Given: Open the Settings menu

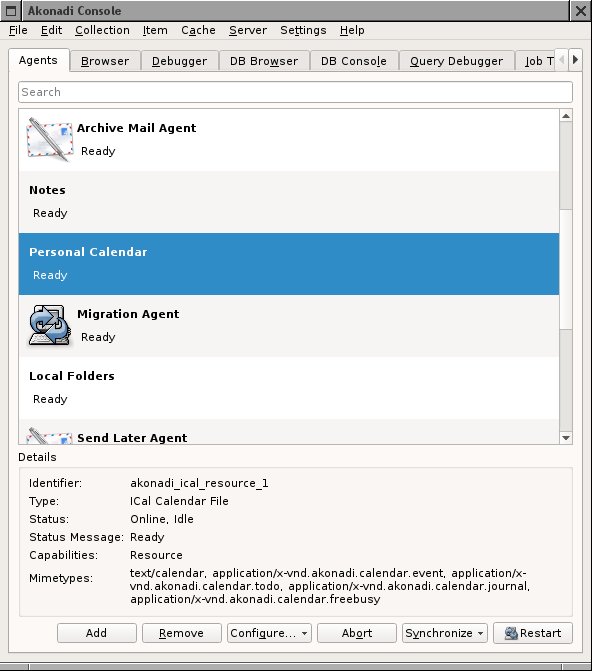Looking at the screenshot, I should point(303,30).
